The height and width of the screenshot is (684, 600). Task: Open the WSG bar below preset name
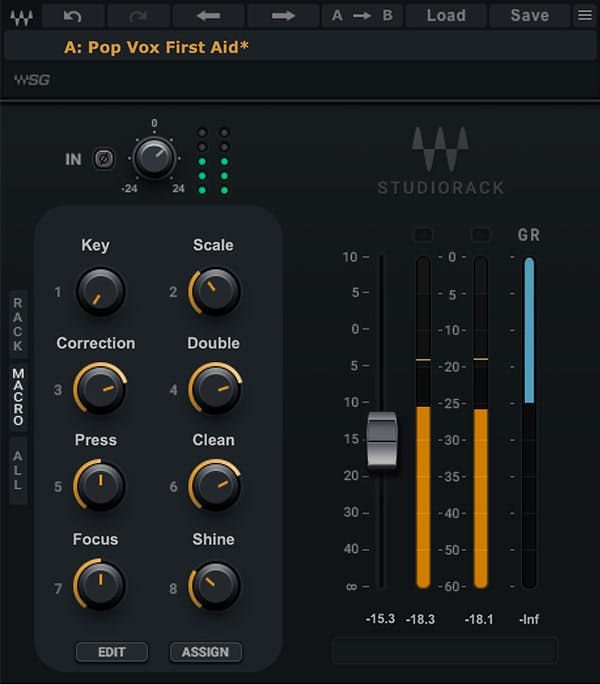[300, 80]
